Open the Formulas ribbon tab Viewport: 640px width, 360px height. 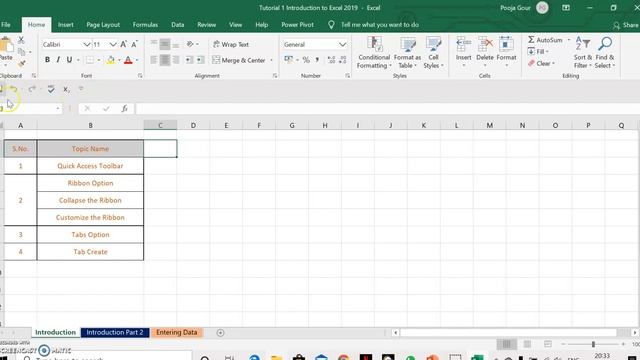pyautogui.click(x=145, y=25)
